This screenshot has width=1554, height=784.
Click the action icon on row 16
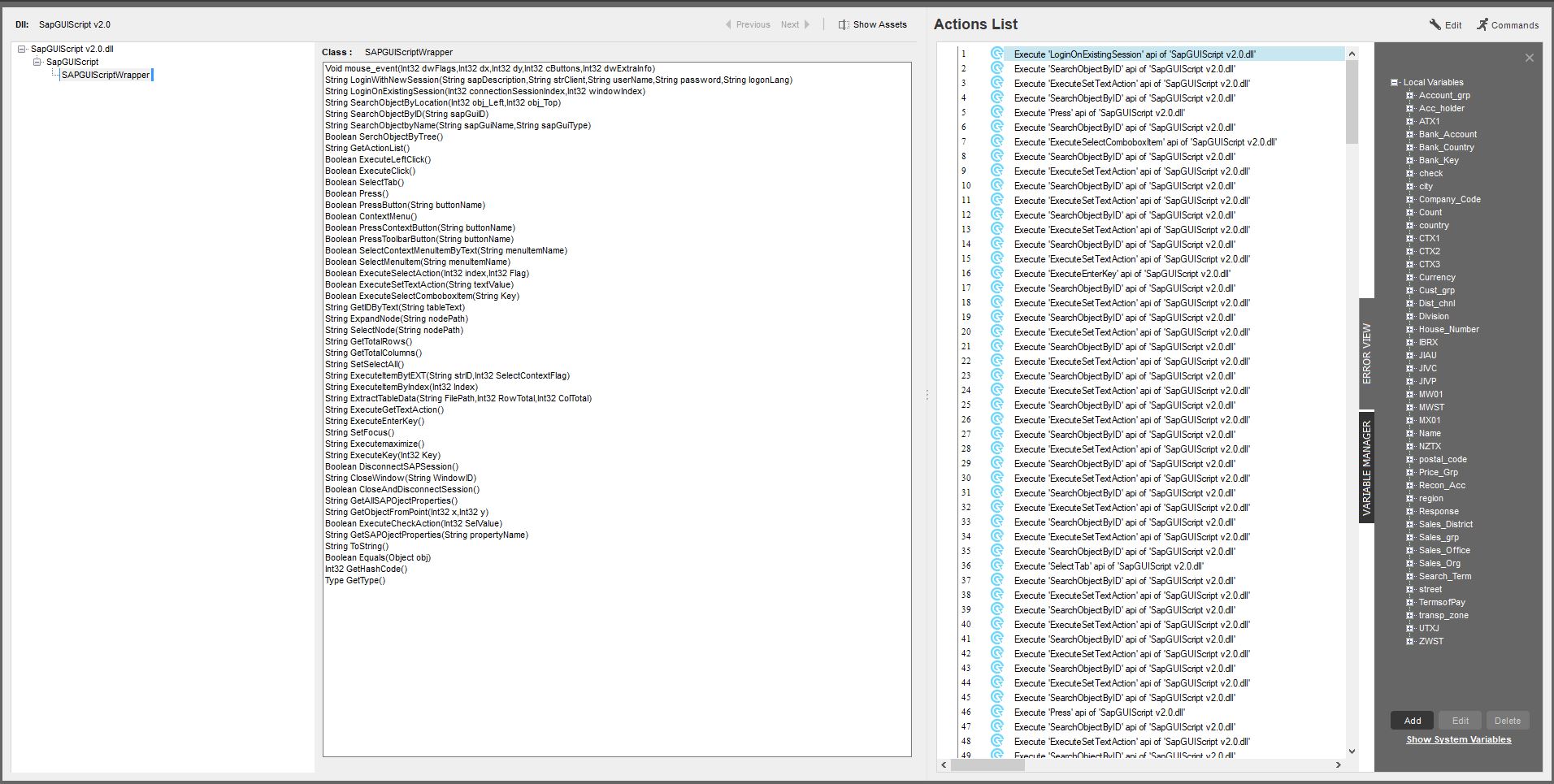click(996, 273)
